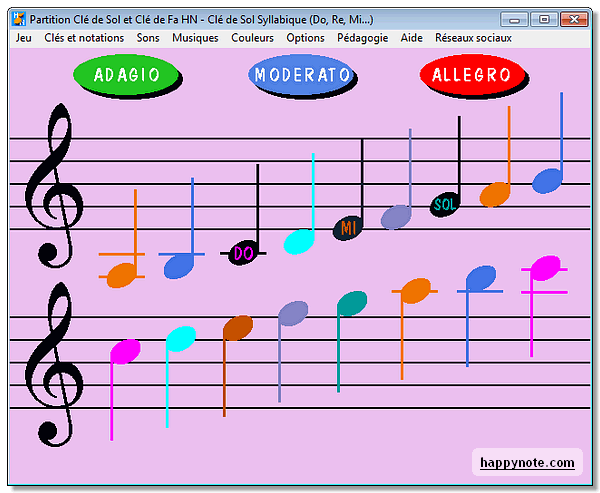Click the upper treble clef symbol

pyautogui.click(x=54, y=185)
